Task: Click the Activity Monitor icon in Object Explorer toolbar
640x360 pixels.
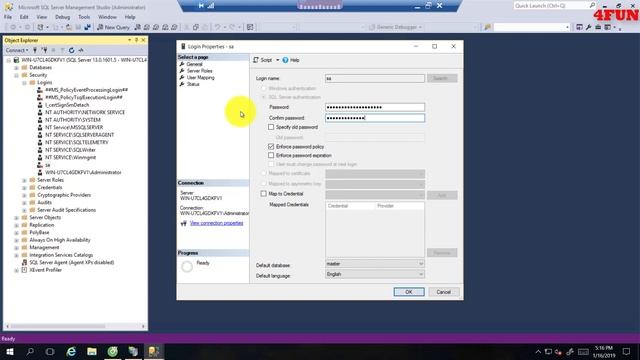Action: pos(81,50)
